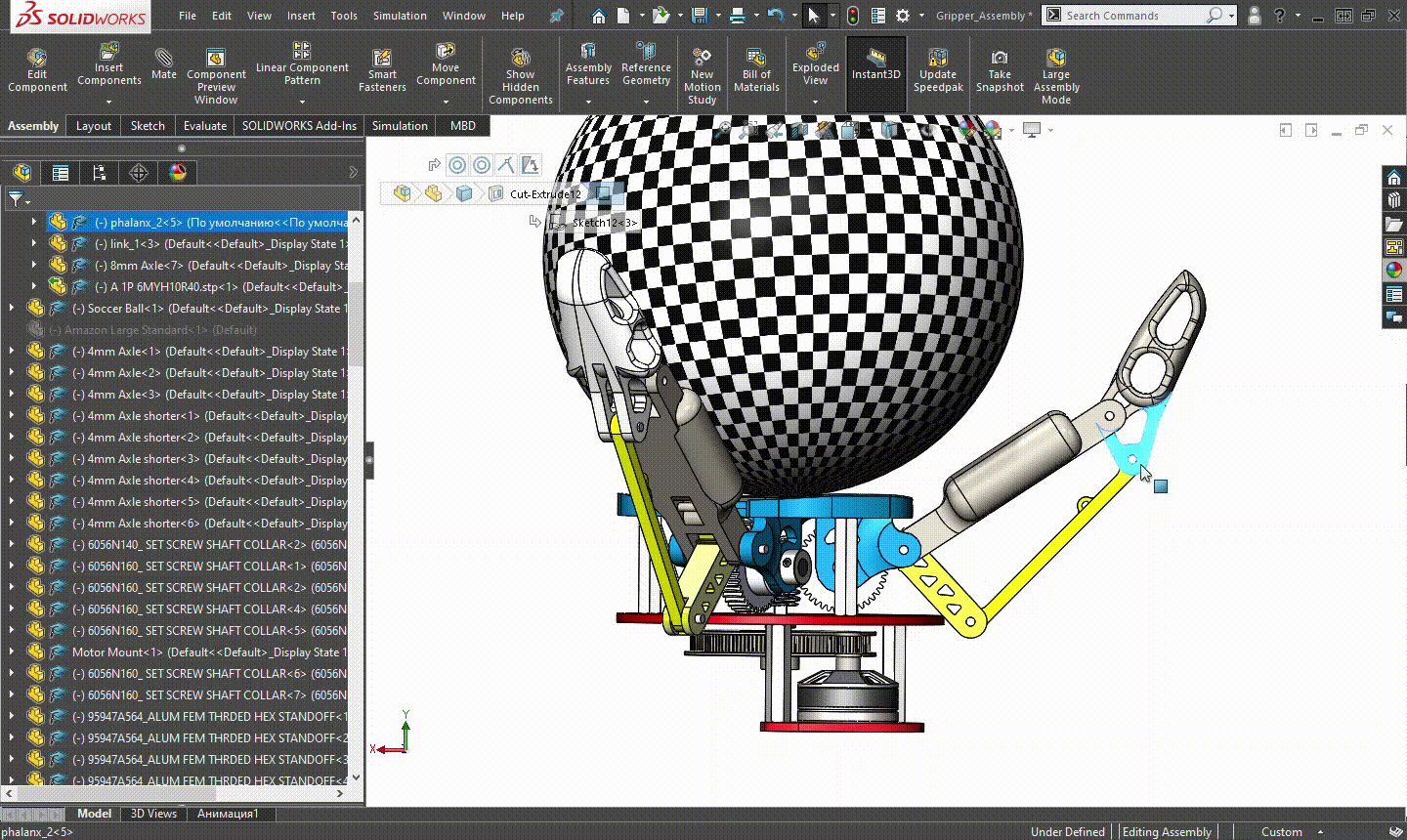Open the PropertyManager tab
This screenshot has width=1407, height=840.
point(61,173)
